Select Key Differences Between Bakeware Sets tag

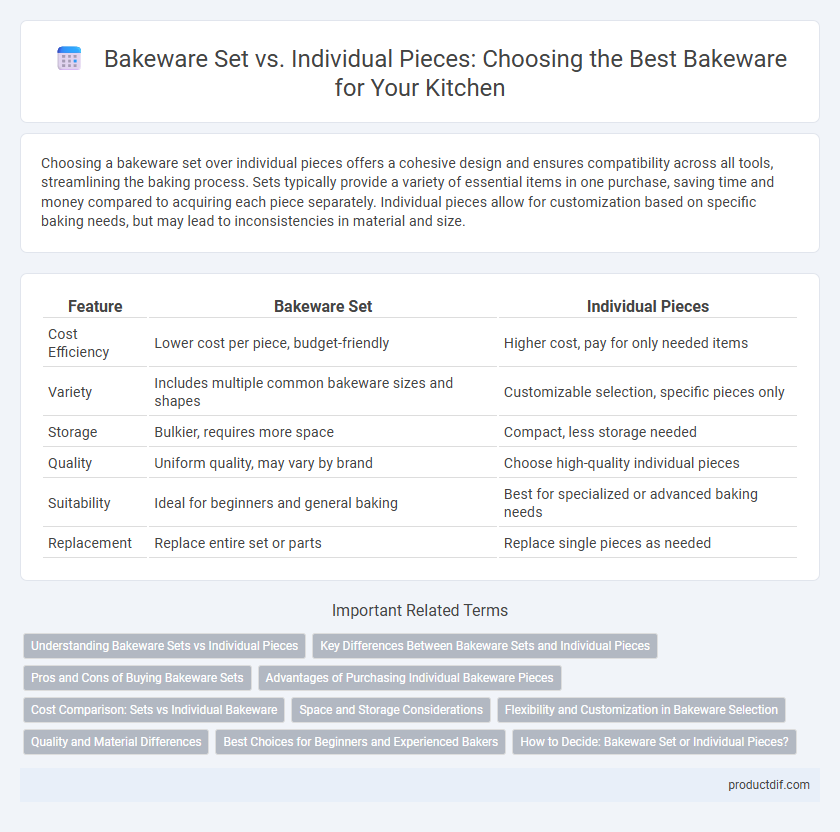pyautogui.click(x=485, y=646)
